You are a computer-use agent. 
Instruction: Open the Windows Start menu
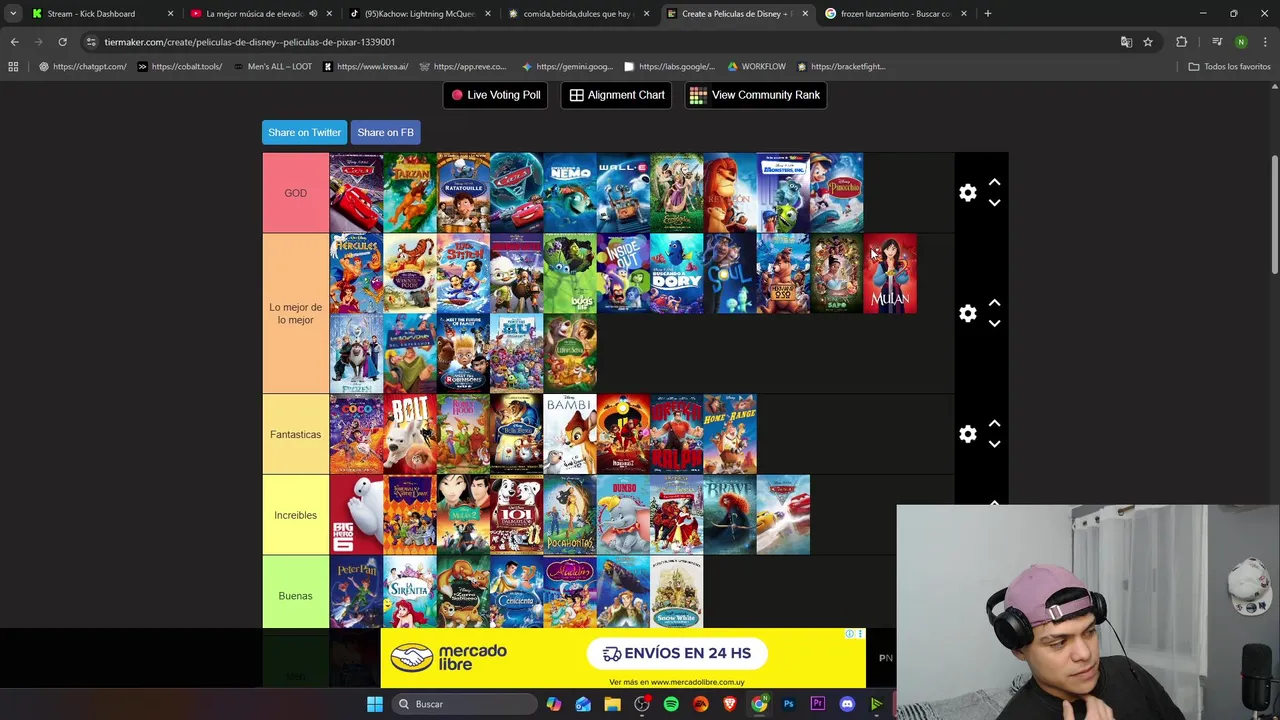[374, 704]
